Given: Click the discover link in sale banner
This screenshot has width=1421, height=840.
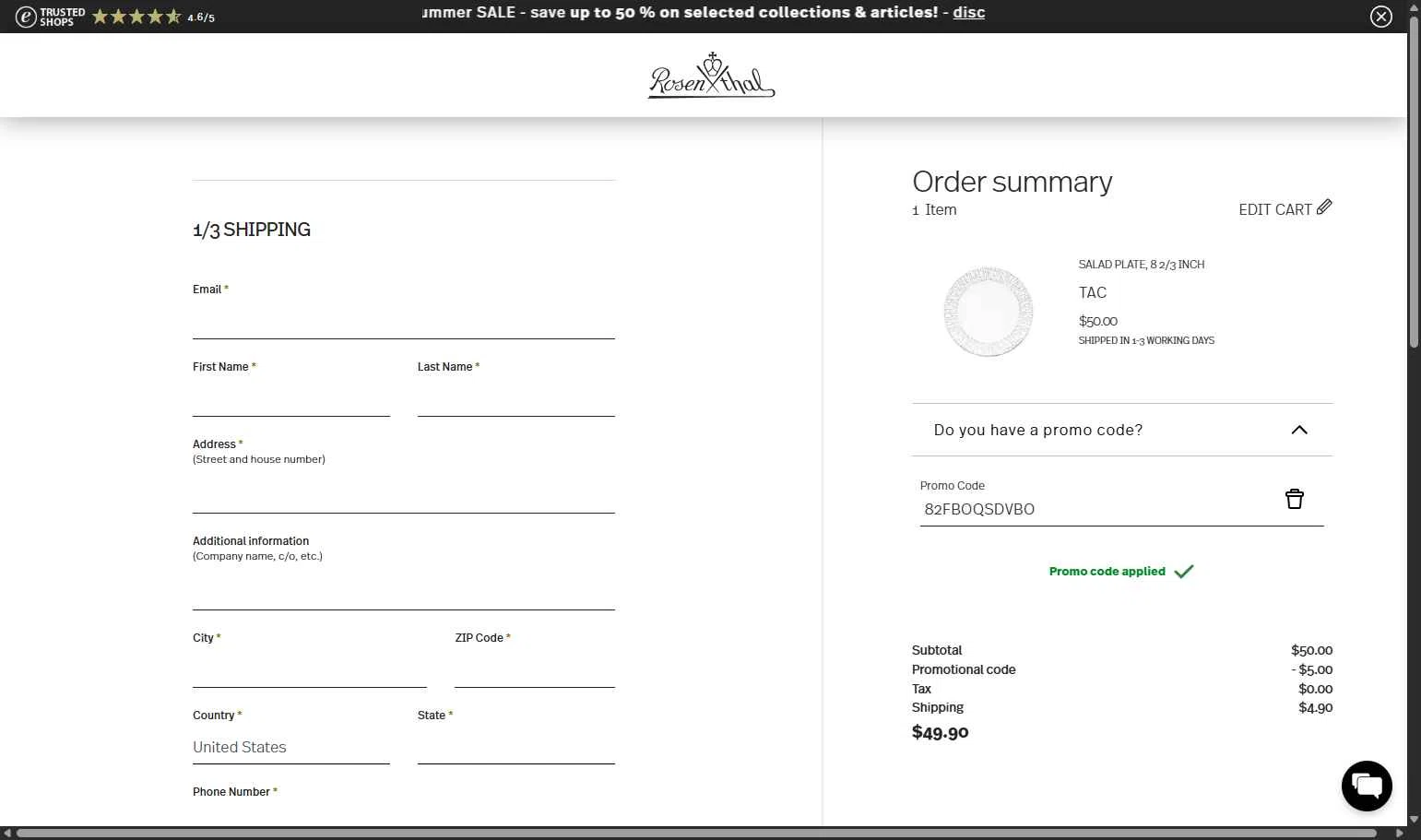Looking at the screenshot, I should pos(968,12).
